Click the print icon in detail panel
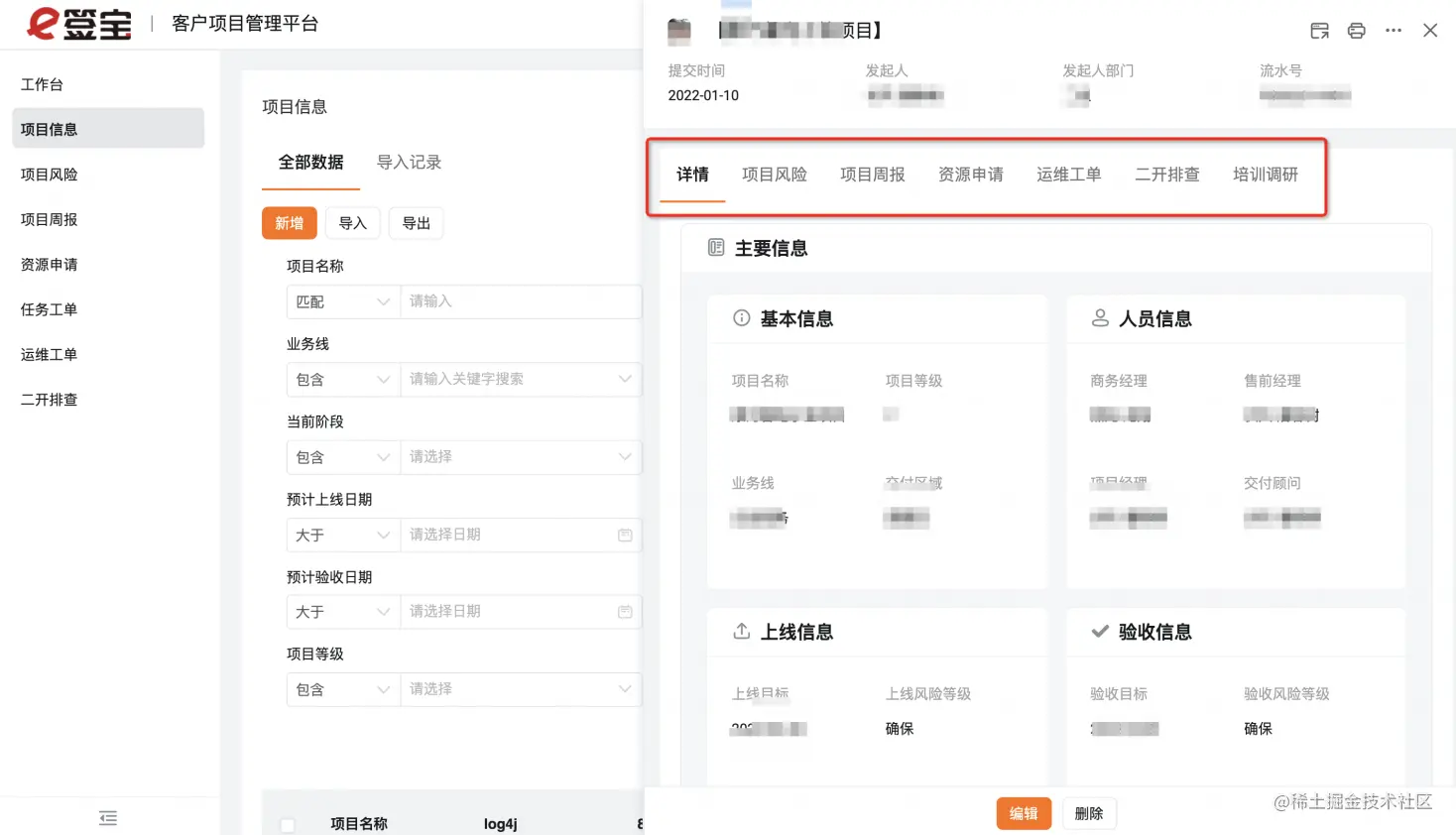1456x835 pixels. 1356,31
